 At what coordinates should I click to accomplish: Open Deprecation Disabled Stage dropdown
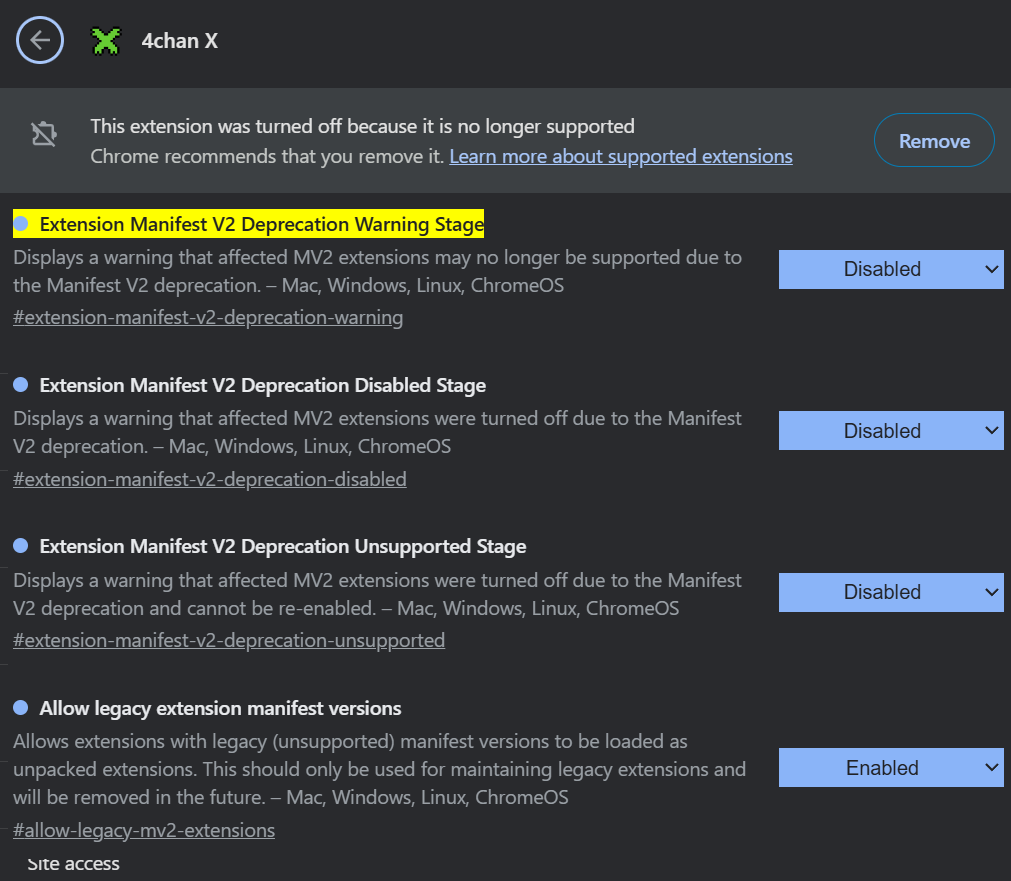[x=890, y=430]
